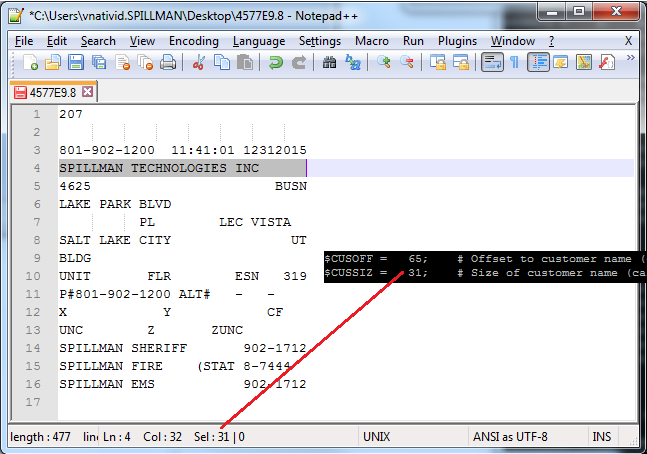
Task: Open a file using folder icon
Action: pyautogui.click(x=53, y=62)
